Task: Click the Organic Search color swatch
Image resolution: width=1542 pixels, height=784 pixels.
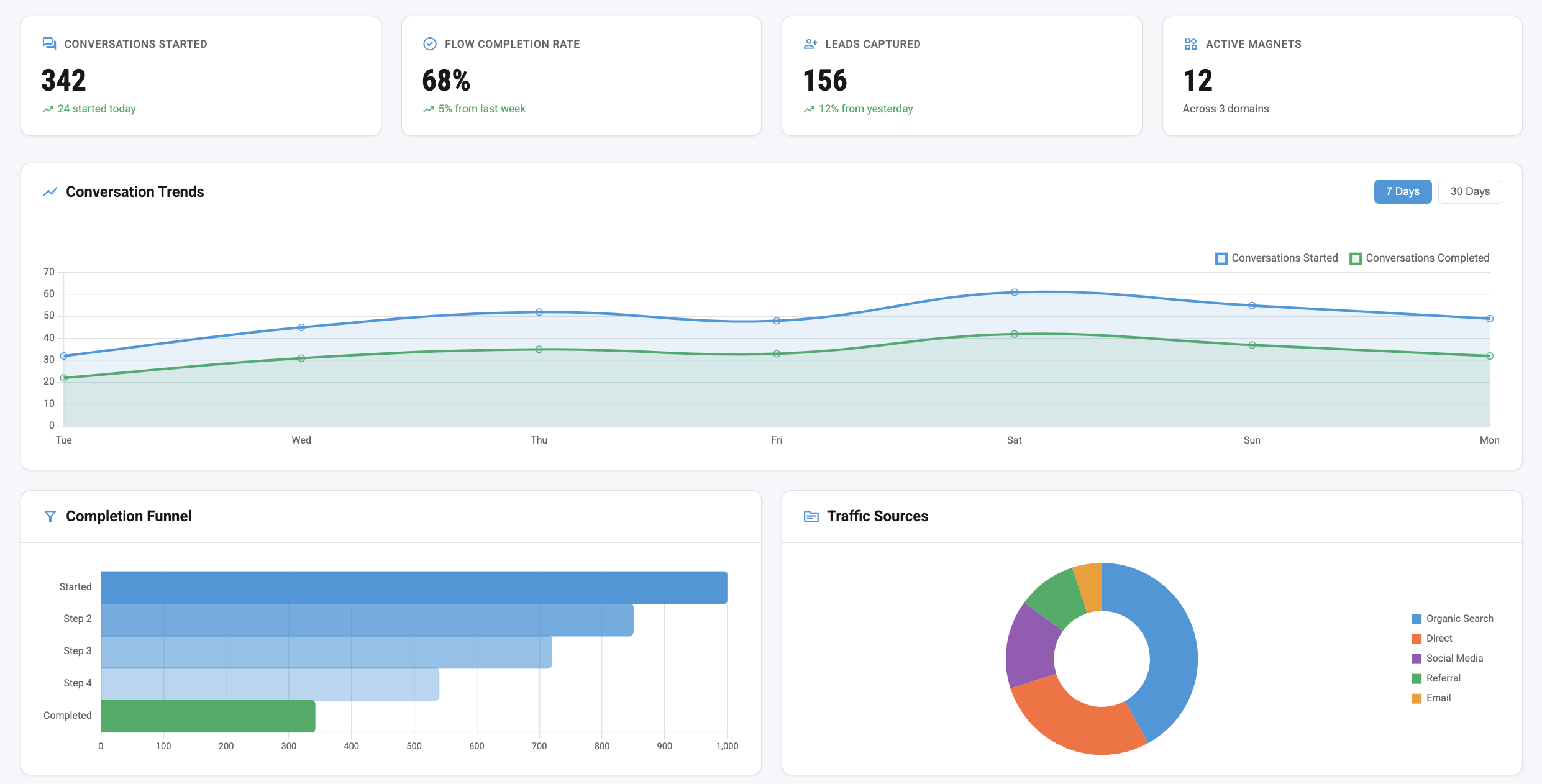Action: click(1416, 618)
